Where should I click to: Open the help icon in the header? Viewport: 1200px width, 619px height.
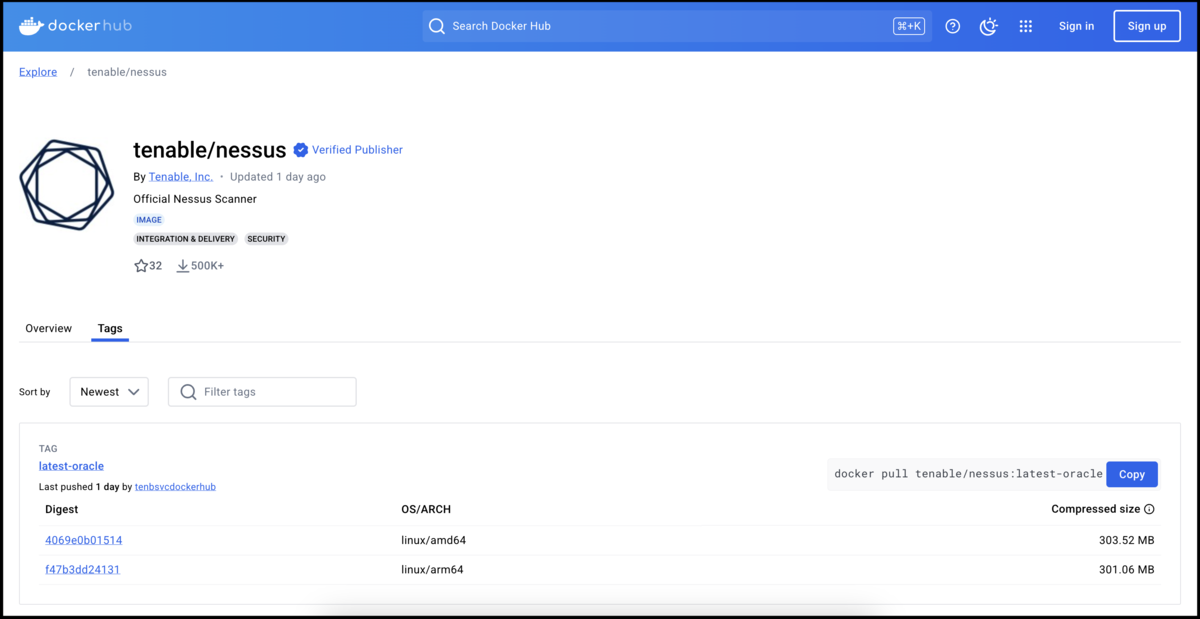click(952, 26)
